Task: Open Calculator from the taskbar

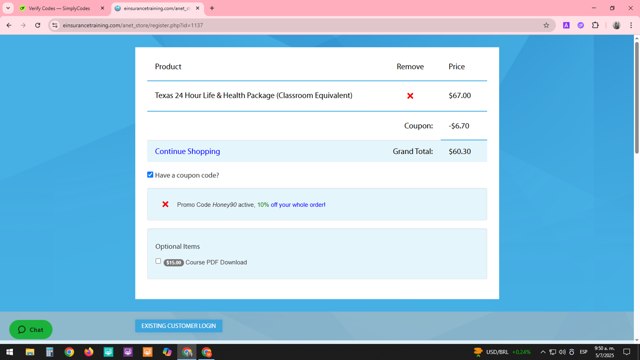Action: click(49, 352)
